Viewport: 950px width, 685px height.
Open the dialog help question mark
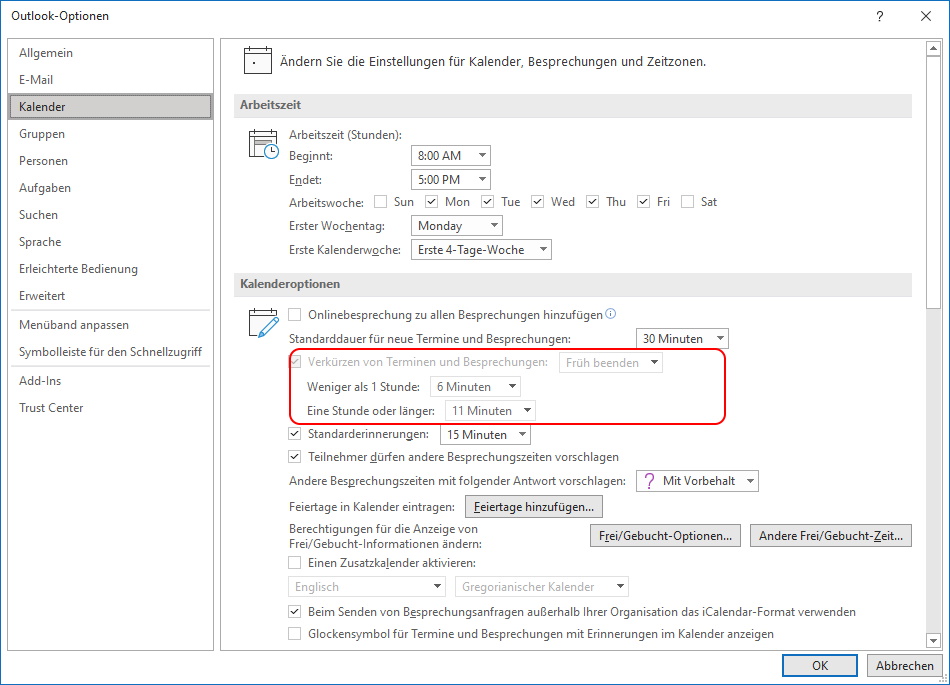(x=880, y=16)
